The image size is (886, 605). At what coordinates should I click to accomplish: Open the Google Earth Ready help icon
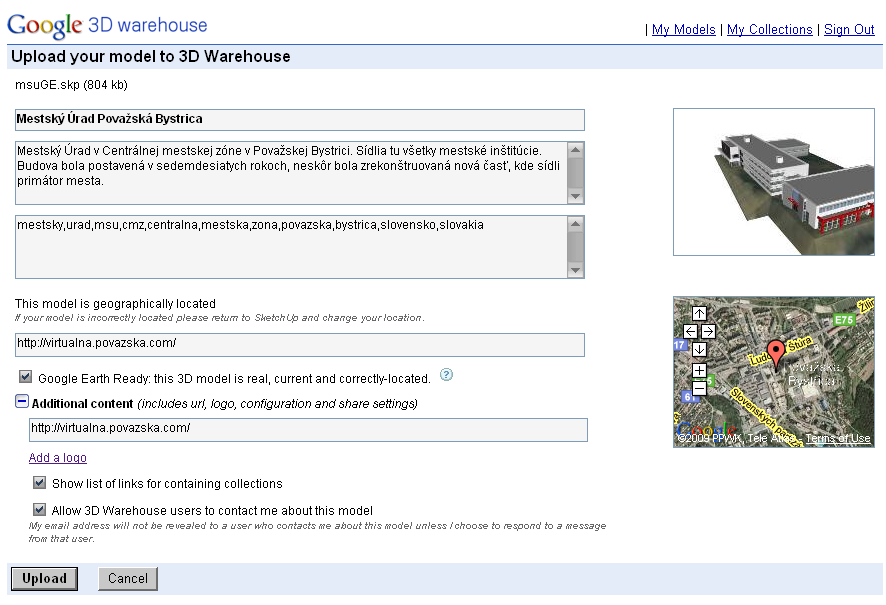point(446,375)
